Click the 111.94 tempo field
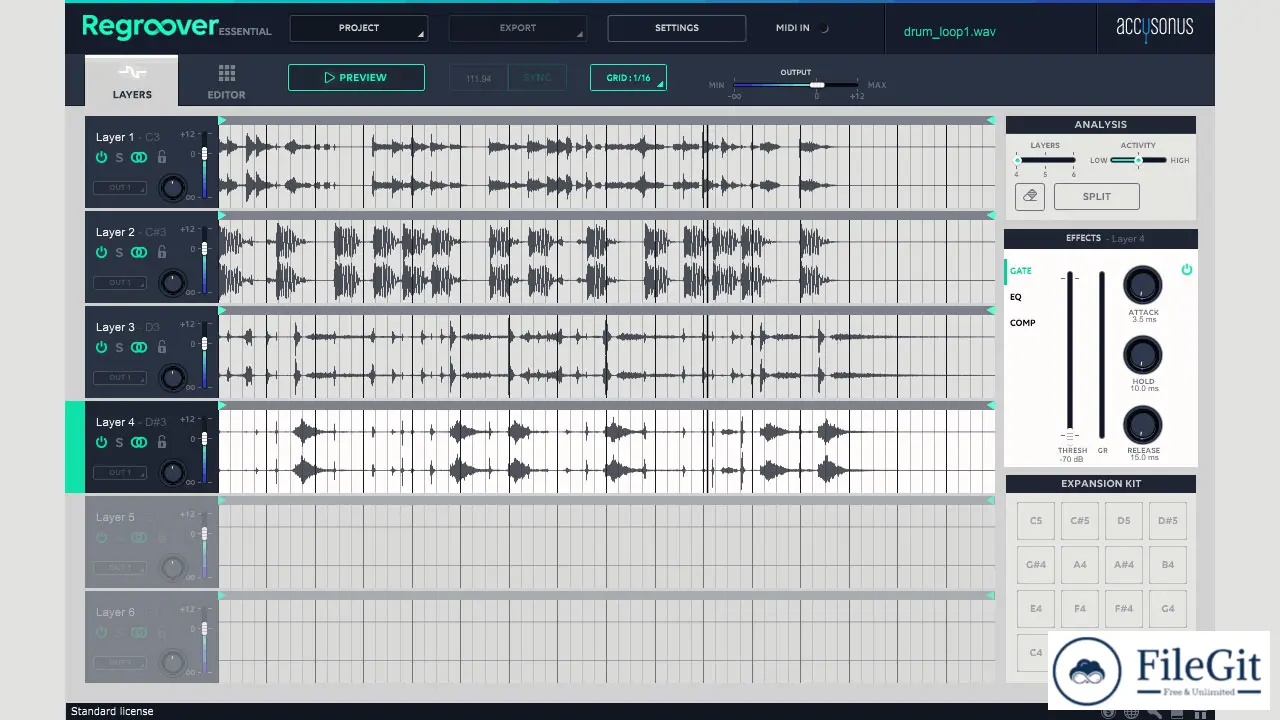Screen dimensions: 1280x720 tap(479, 78)
